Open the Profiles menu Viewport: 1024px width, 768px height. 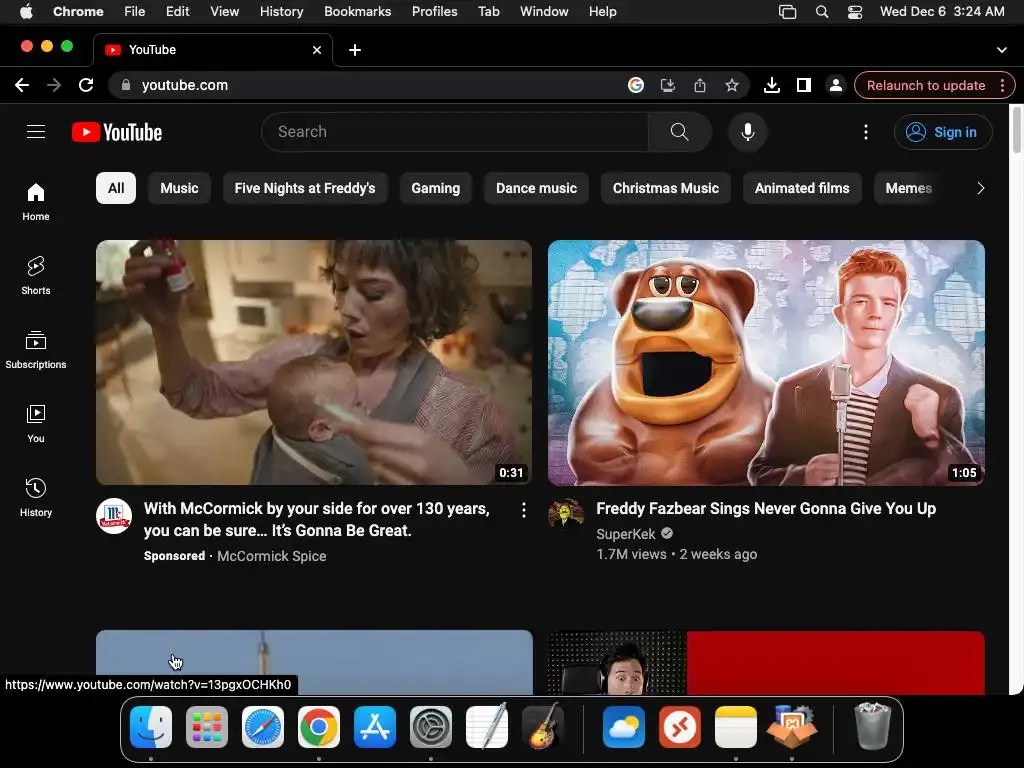pyautogui.click(x=434, y=12)
